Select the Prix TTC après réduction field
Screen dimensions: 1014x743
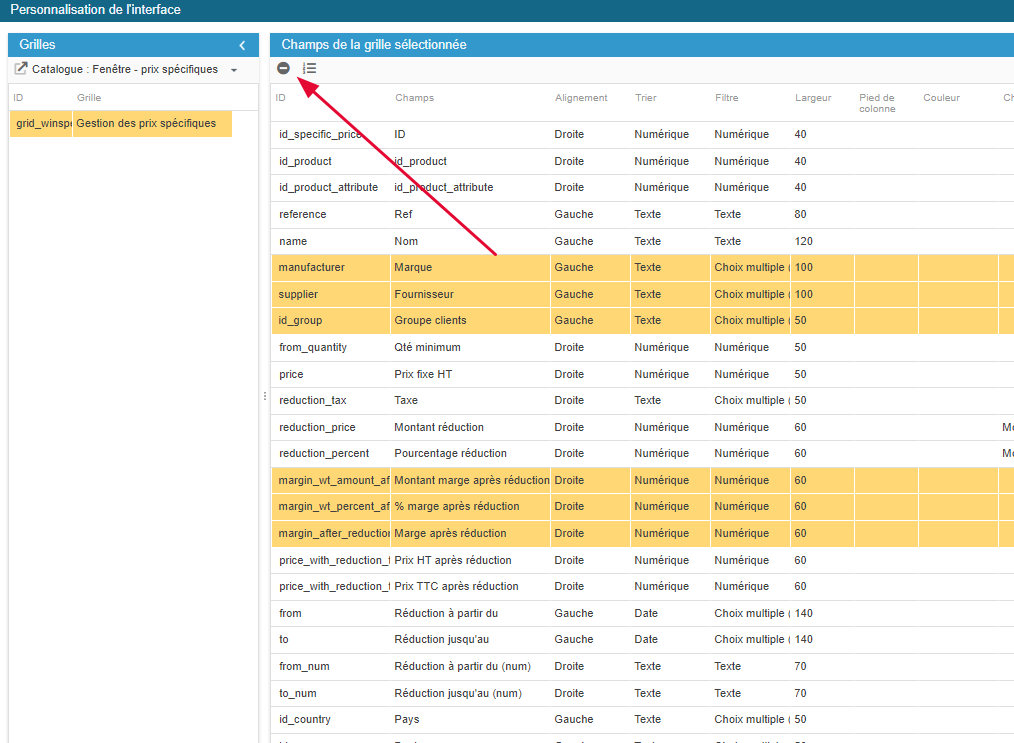click(456, 587)
